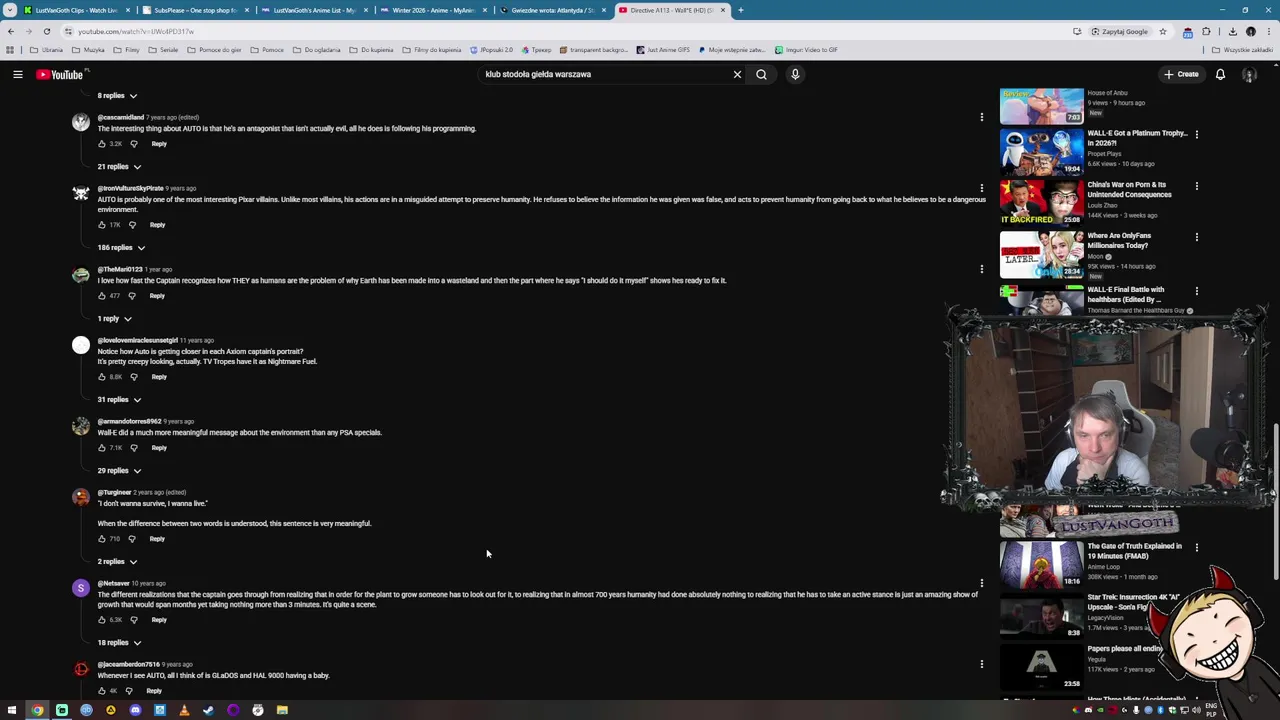Image resolution: width=1280 pixels, height=720 pixels.
Task: Open the Muzyka bookmarks folder
Action: [88, 50]
